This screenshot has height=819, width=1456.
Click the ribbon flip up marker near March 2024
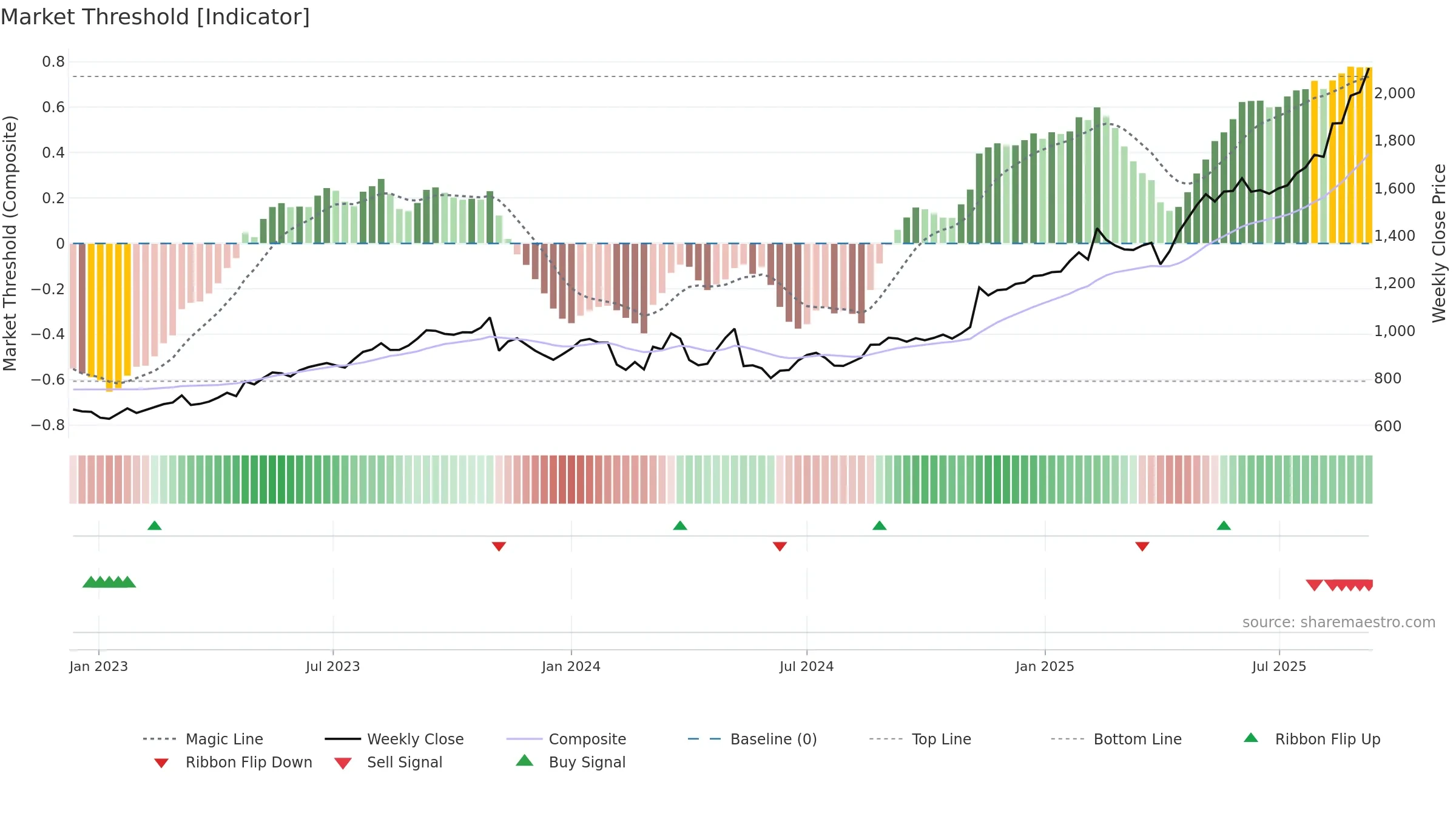coord(680,525)
